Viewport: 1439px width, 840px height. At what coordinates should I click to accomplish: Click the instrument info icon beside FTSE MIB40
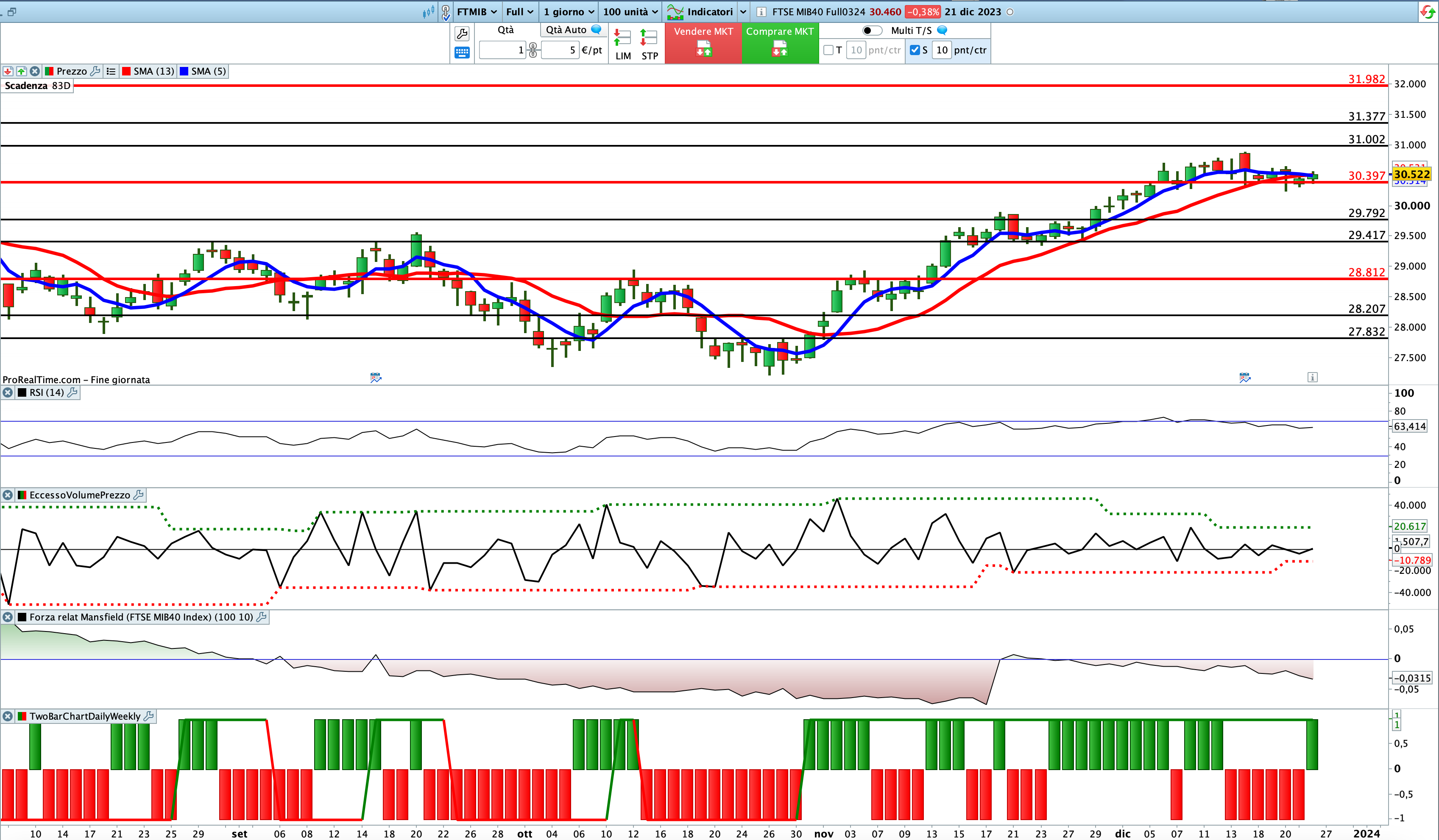tap(761, 12)
